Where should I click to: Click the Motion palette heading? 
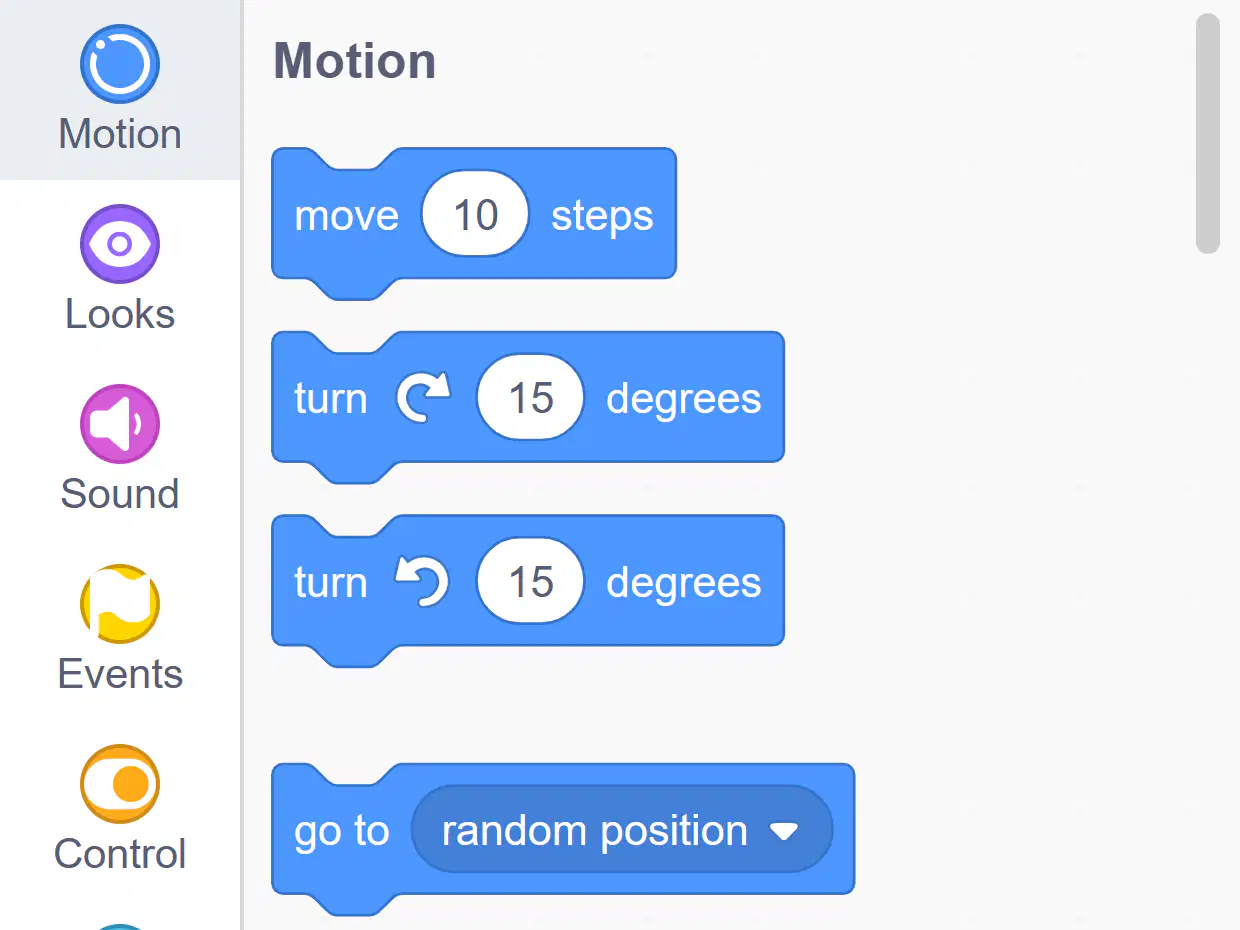click(x=355, y=61)
